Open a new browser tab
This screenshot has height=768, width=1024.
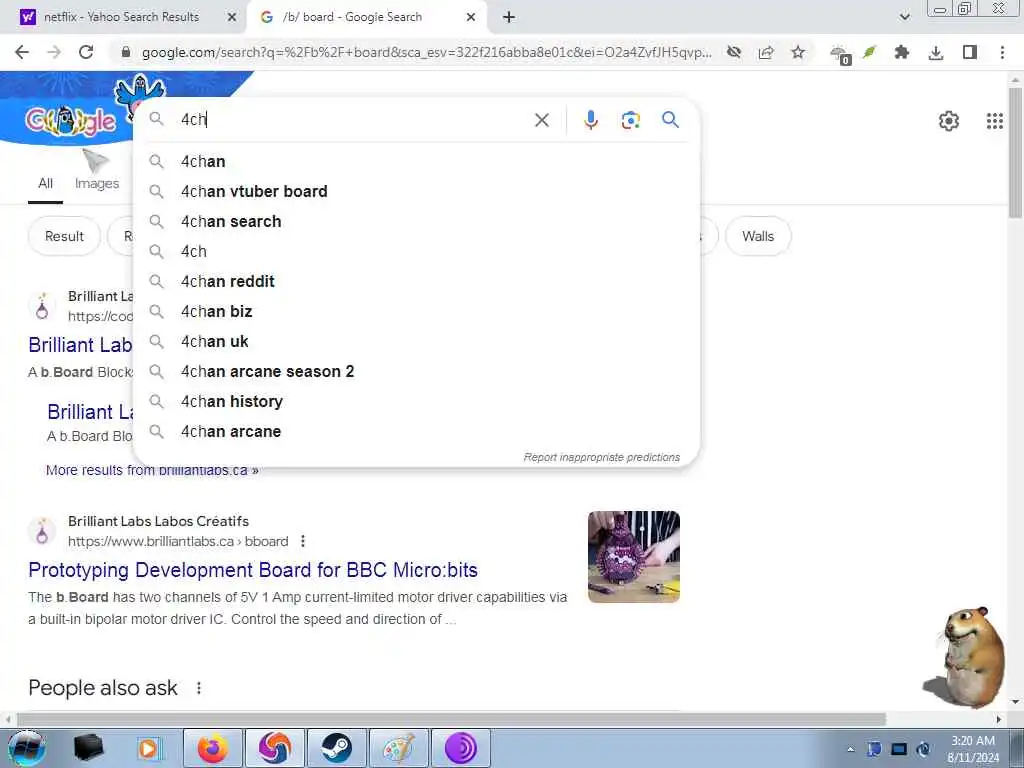tap(509, 17)
